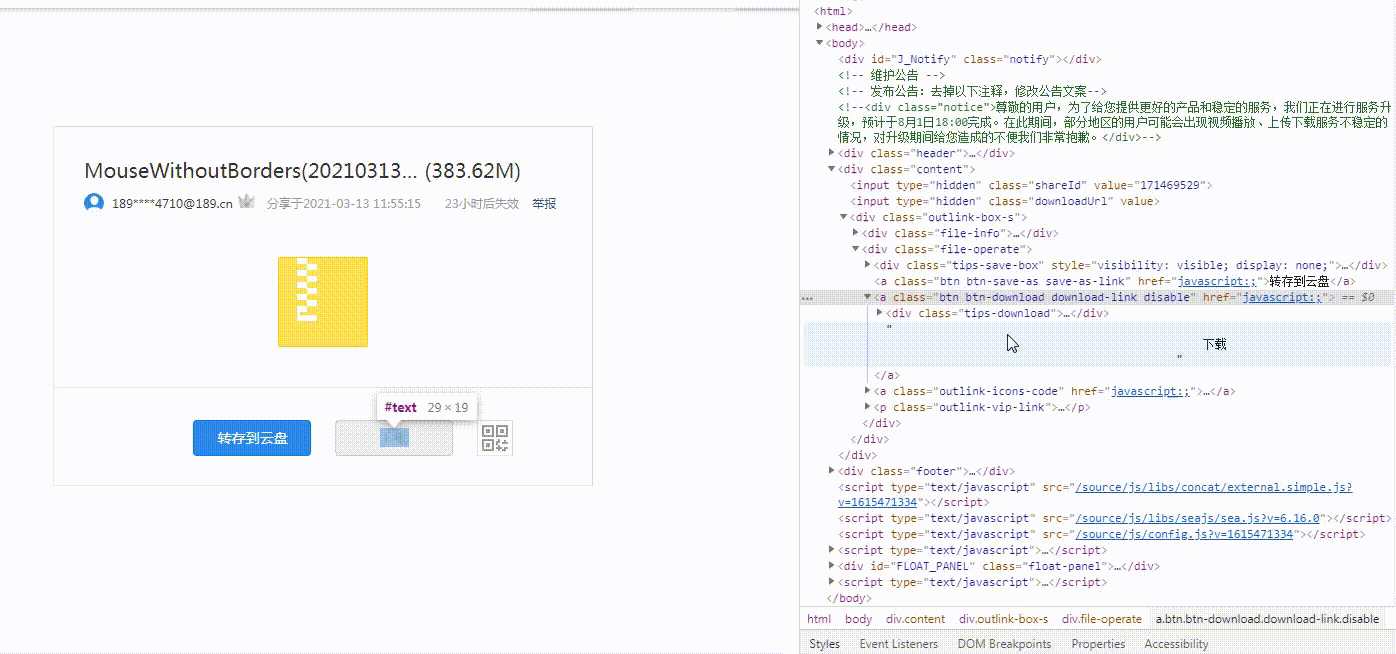Image resolution: width=1396 pixels, height=654 pixels.
Task: Collapse the outlink-box-s div node
Action: click(x=844, y=217)
